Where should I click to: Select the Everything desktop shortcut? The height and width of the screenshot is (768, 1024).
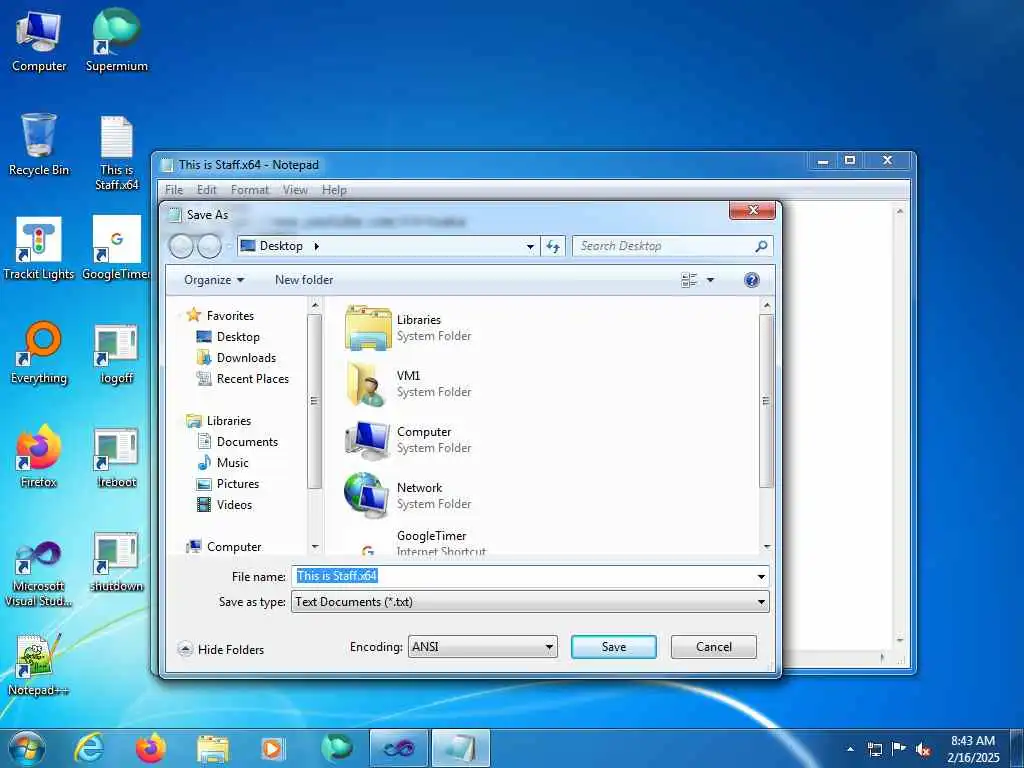[39, 353]
